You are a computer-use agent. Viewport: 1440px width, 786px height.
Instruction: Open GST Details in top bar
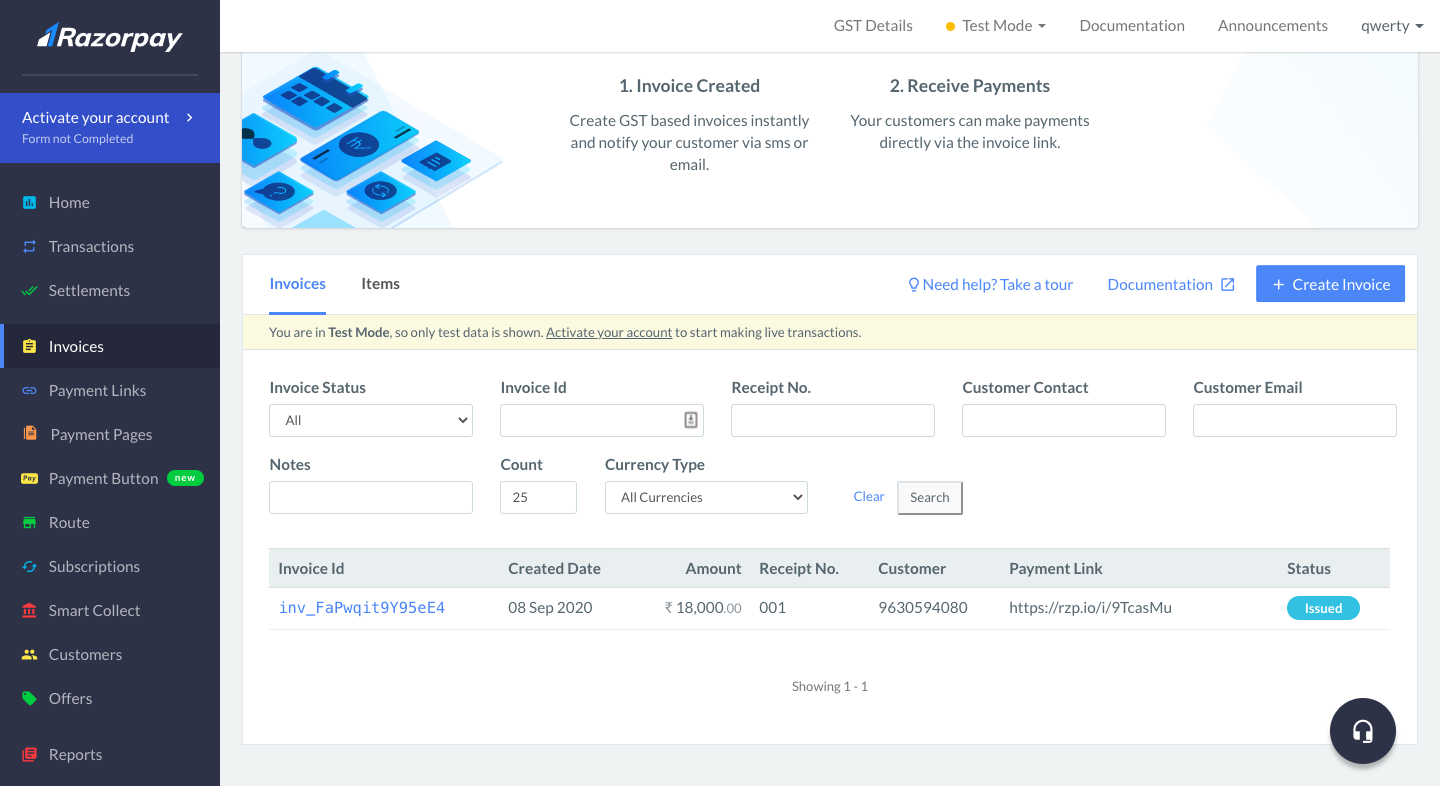tap(873, 26)
